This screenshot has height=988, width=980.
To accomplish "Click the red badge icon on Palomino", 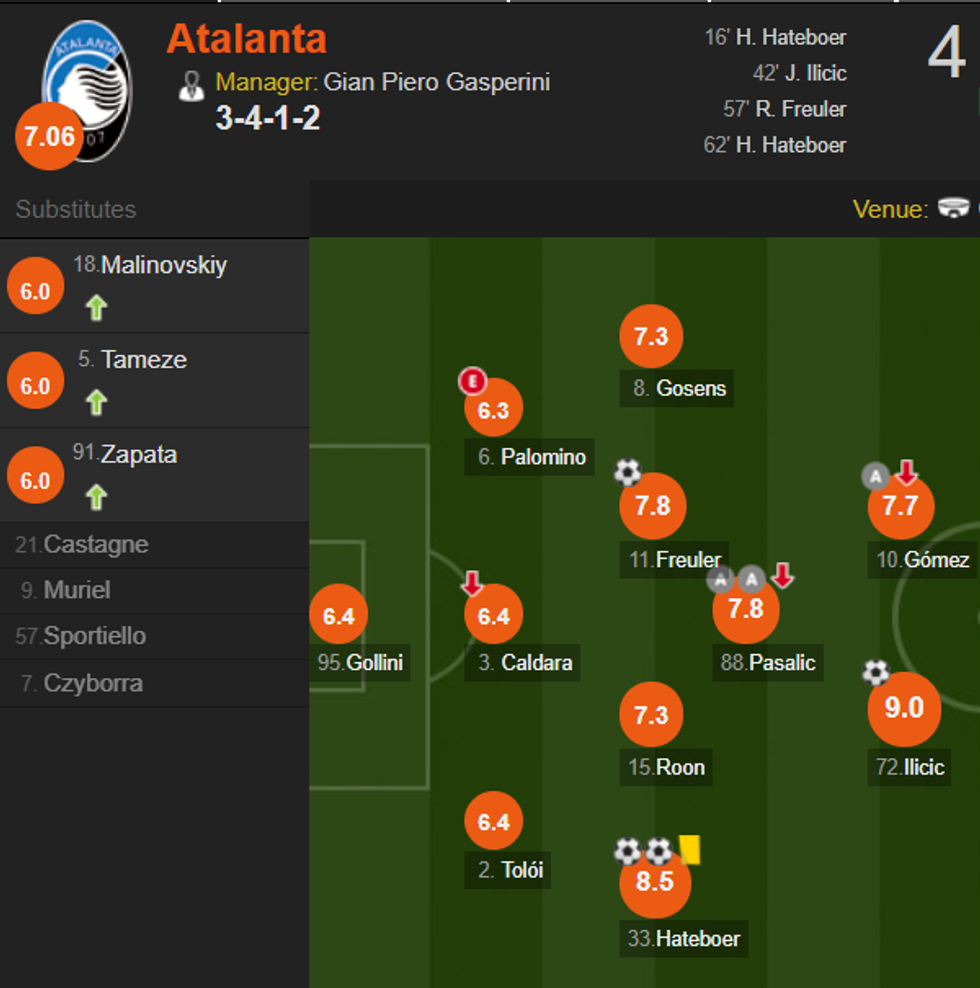I will click(x=472, y=381).
